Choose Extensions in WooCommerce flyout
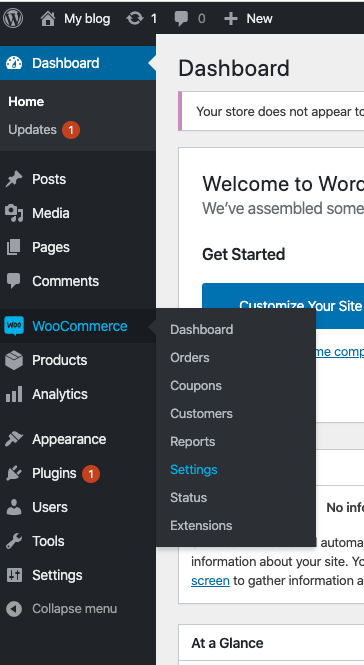Viewport: 364px width, 665px height. pyautogui.click(x=201, y=525)
